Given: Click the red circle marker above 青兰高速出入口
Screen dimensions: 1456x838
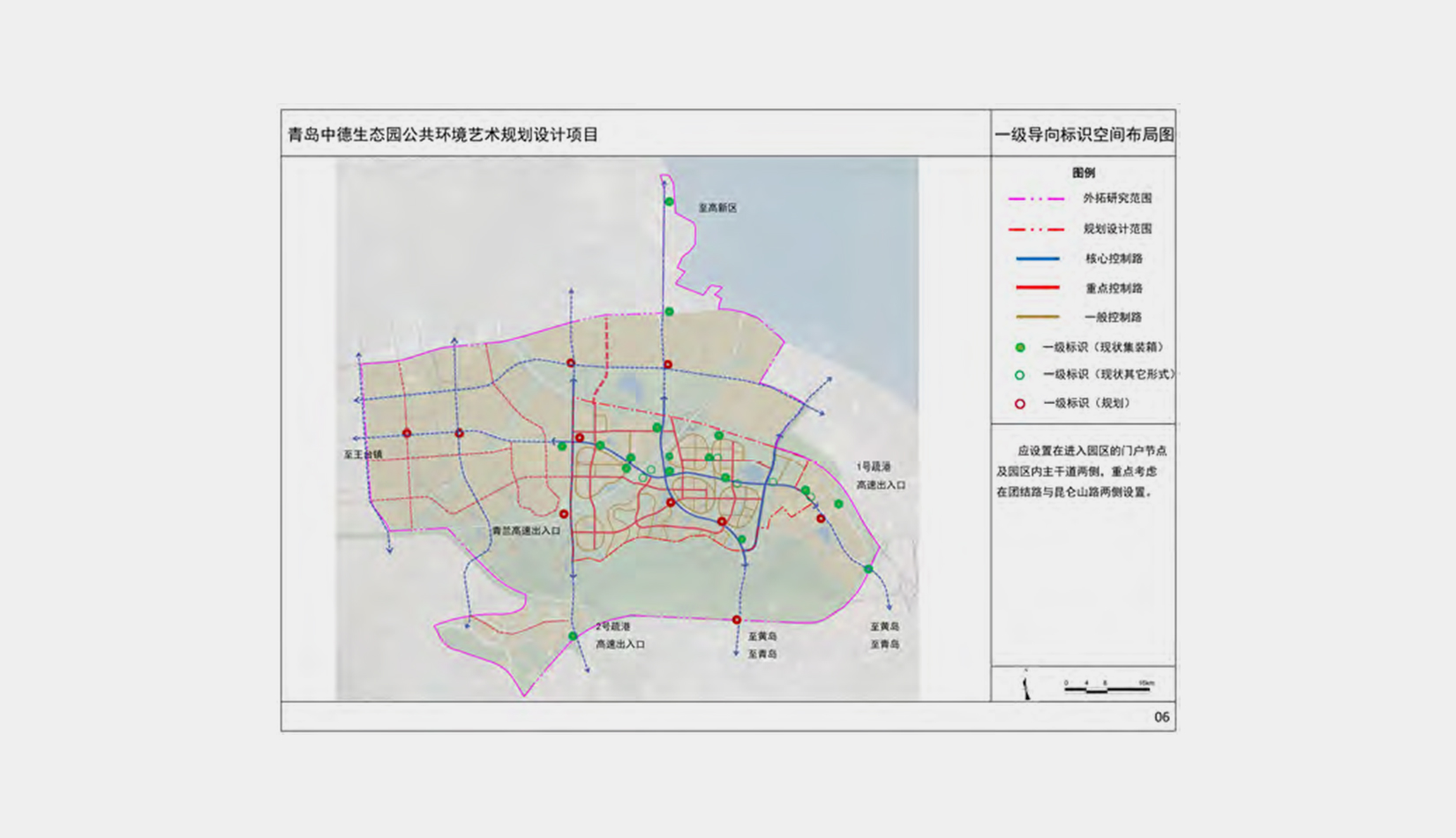Looking at the screenshot, I should coord(564,514).
